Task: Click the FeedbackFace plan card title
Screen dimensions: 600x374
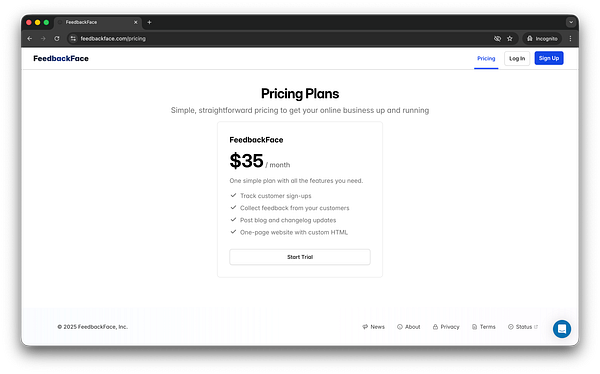Action: pos(256,140)
